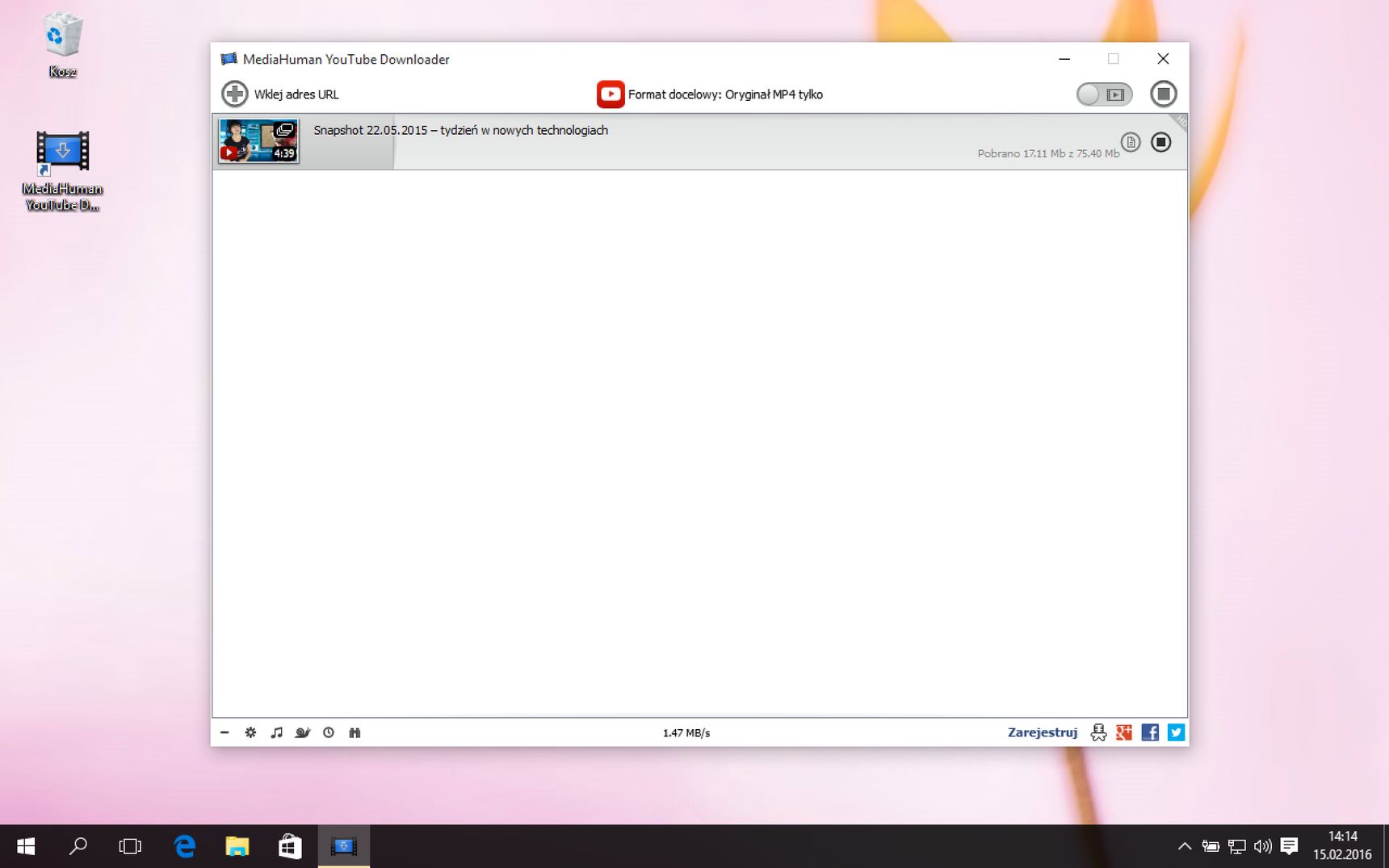Stop the Snapshot 22.05.2015 download
This screenshot has height=868, width=1389.
pos(1160,142)
